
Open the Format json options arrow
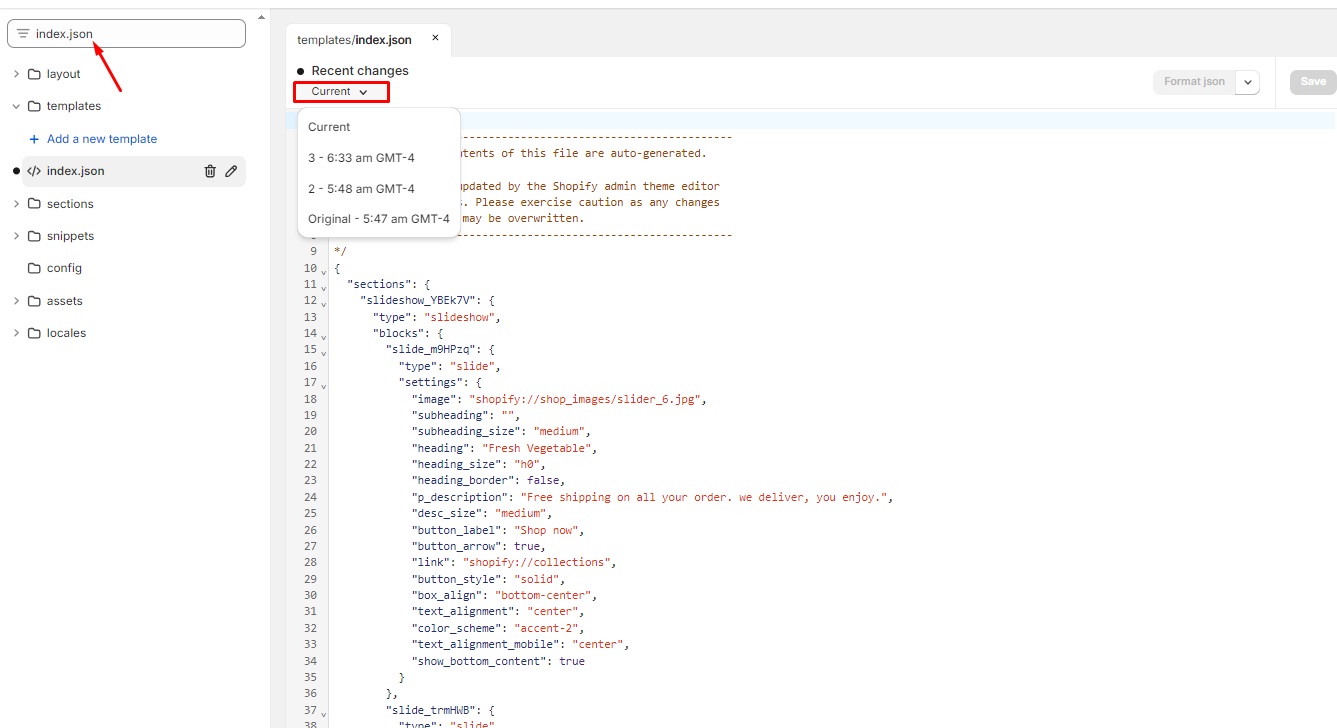point(1248,82)
